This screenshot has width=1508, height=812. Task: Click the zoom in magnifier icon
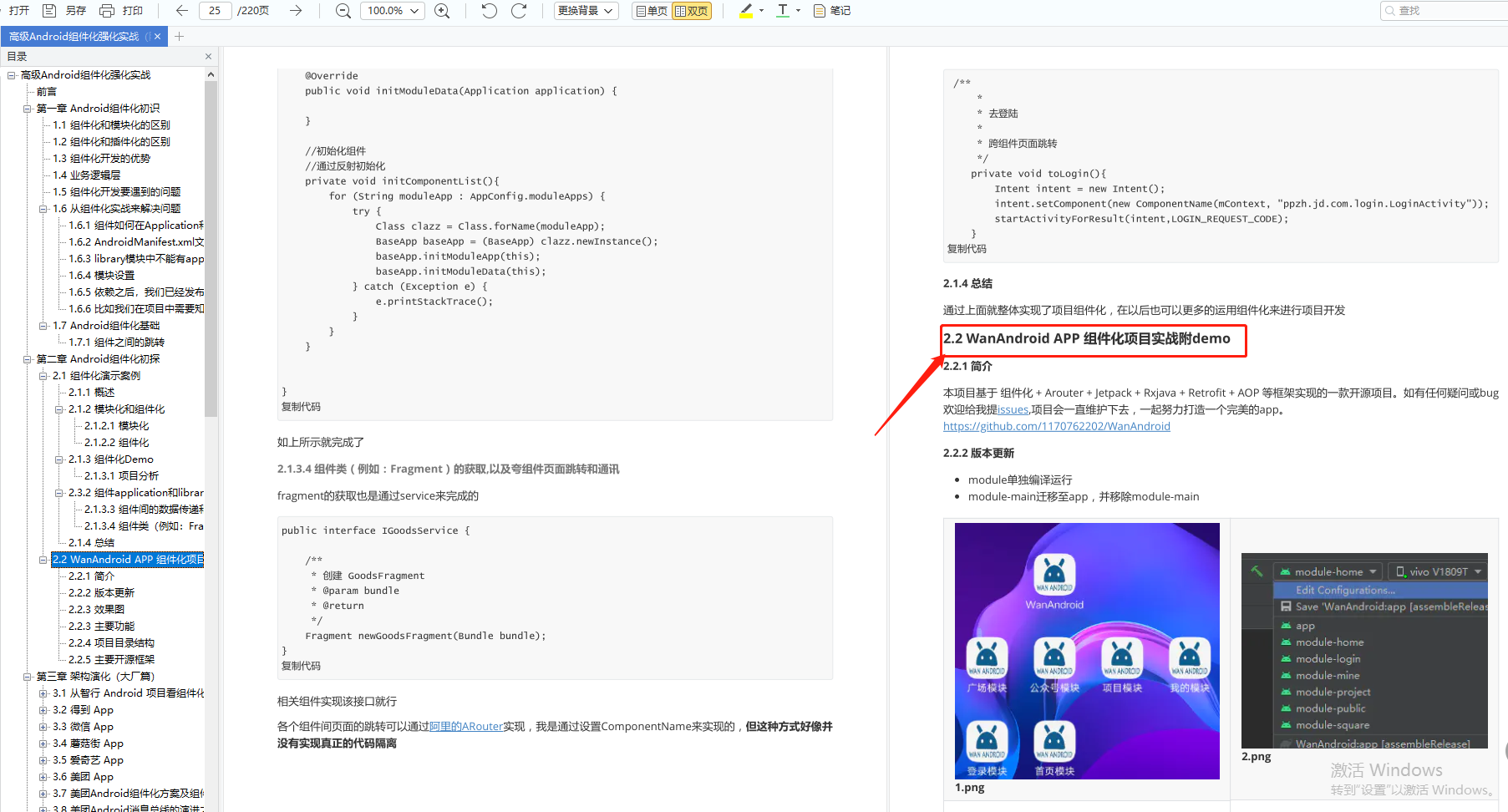442,11
